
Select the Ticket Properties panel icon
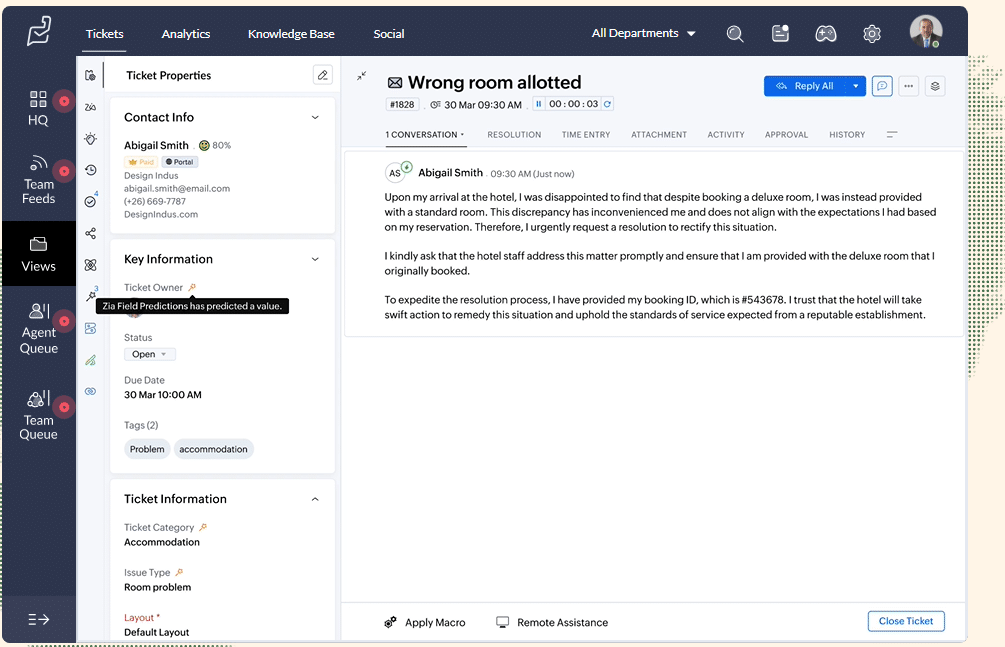pos(90,76)
